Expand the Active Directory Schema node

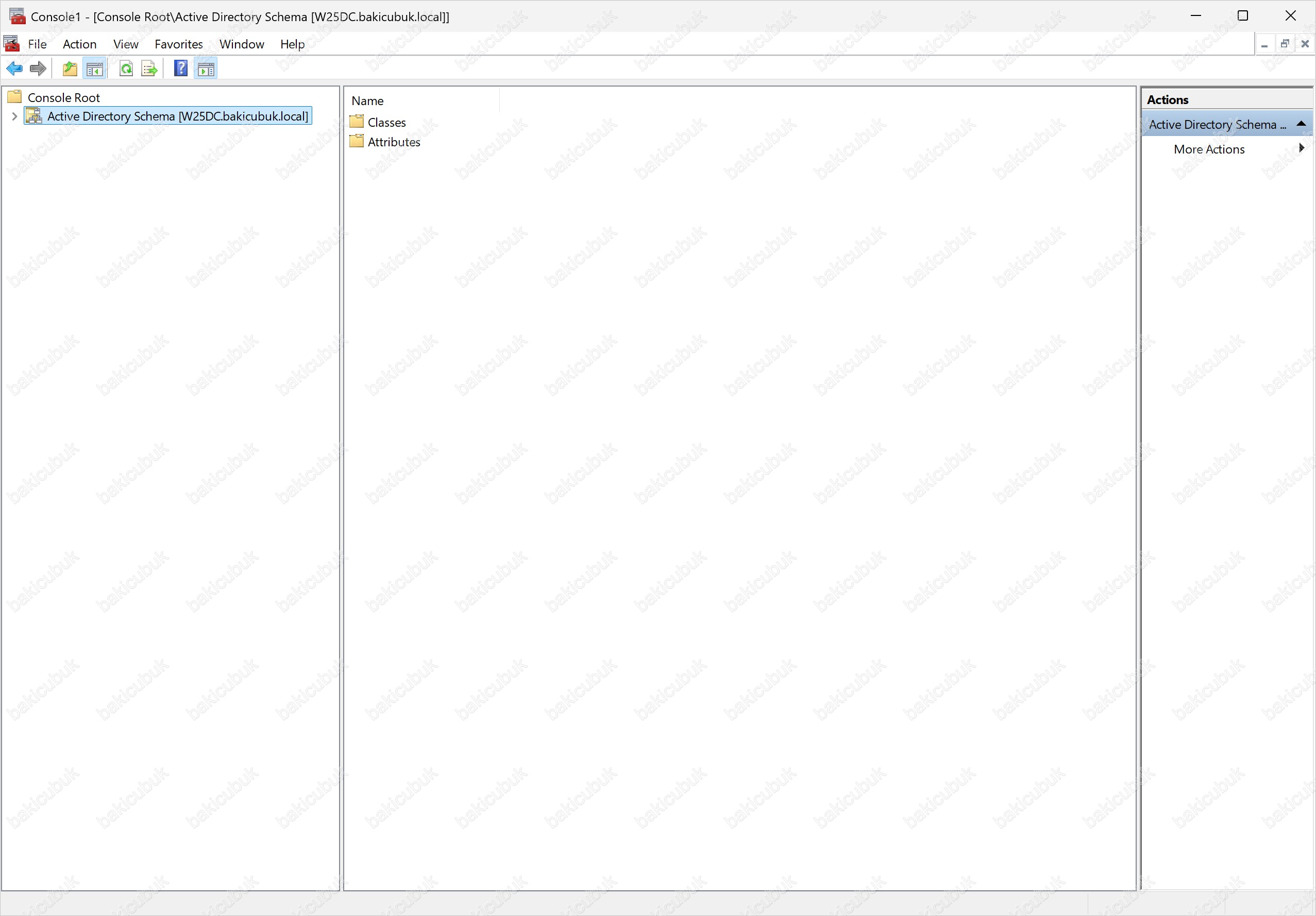(x=14, y=116)
